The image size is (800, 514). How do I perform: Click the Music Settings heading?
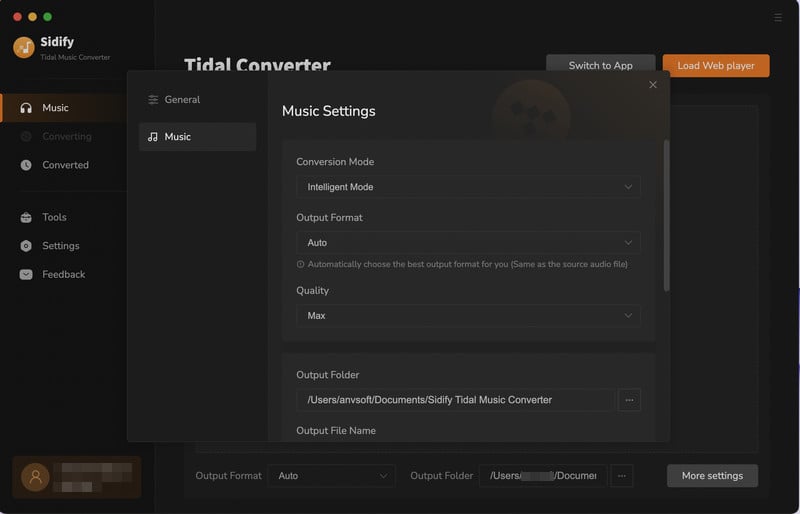pos(329,111)
